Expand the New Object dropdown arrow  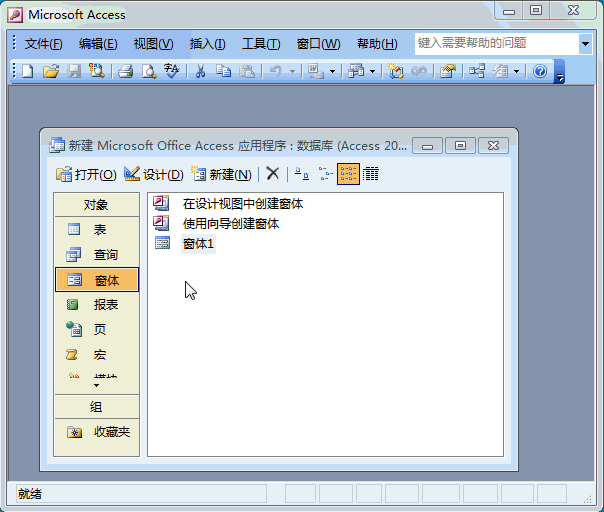[x=517, y=72]
